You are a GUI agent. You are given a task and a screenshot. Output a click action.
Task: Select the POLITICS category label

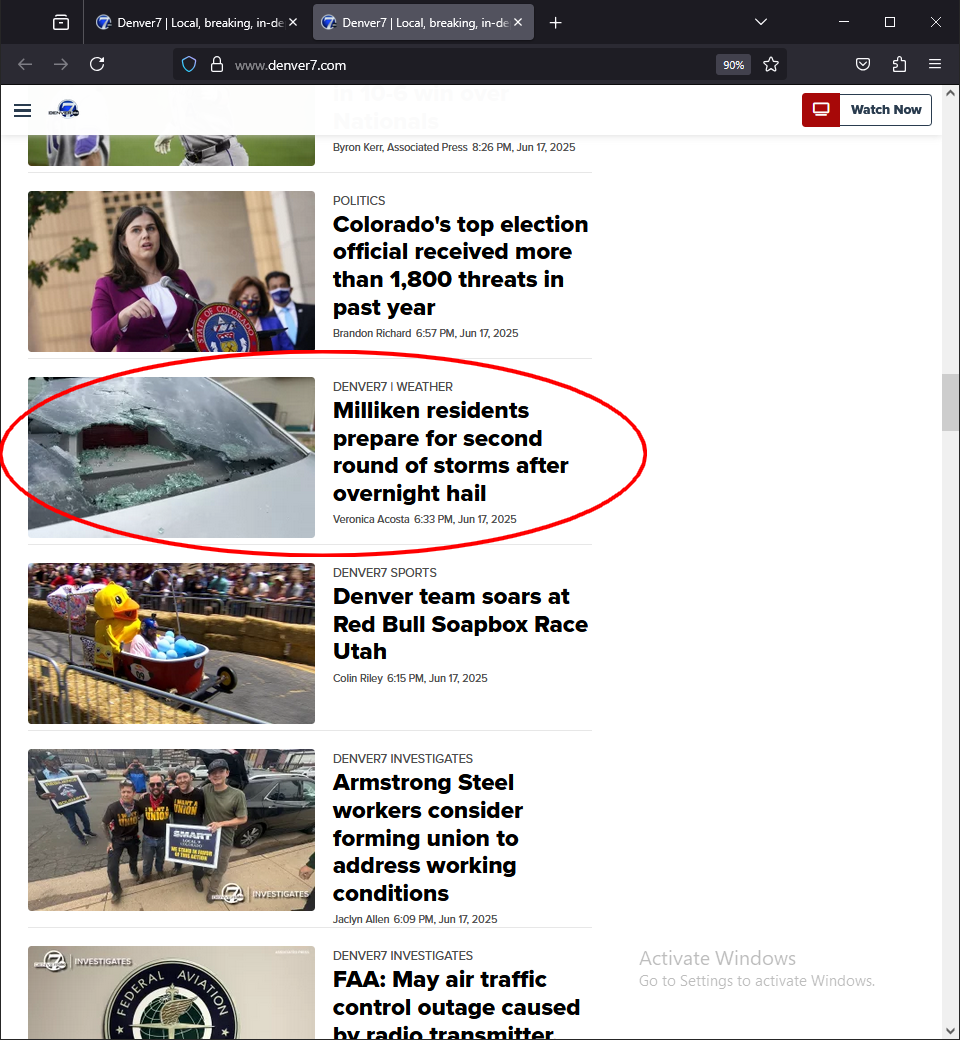[359, 200]
